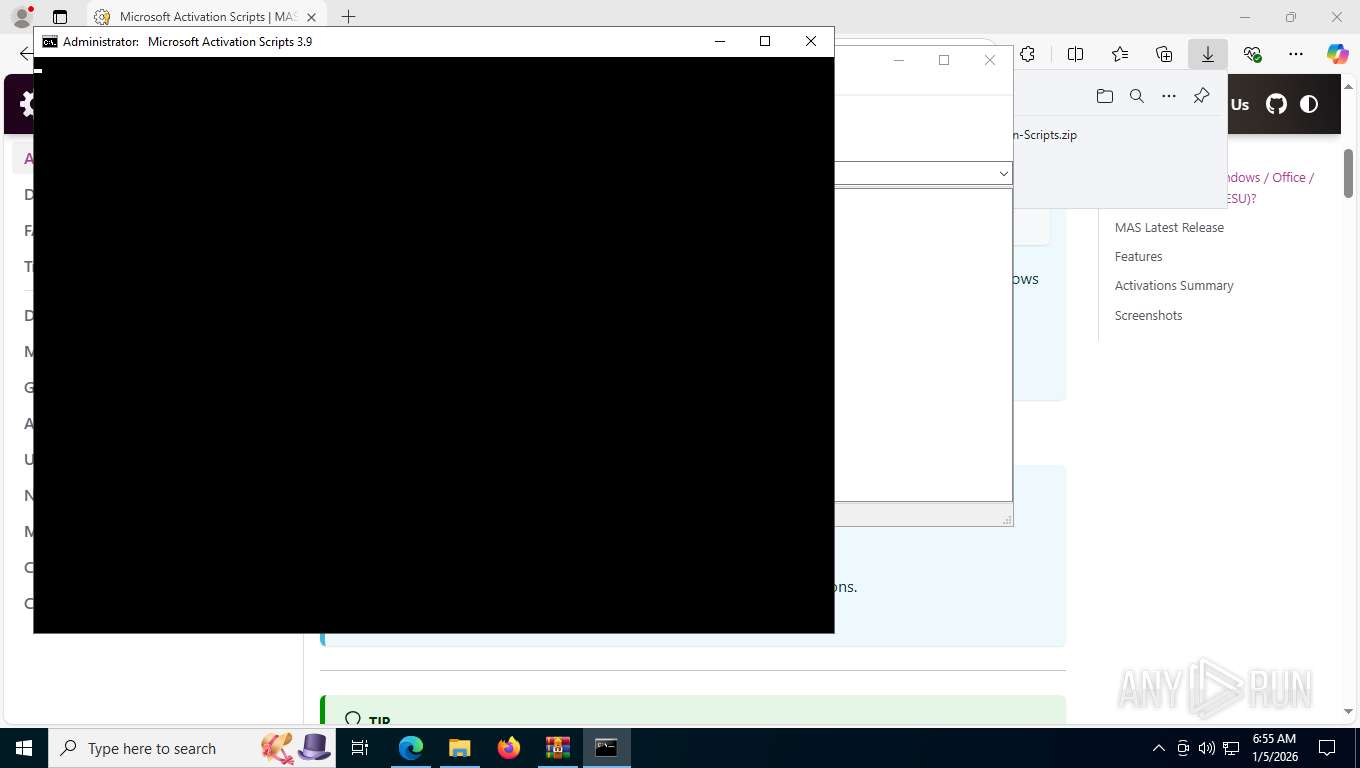Open Edge tab actions menu icon
1360x768 pixels.
click(60, 17)
